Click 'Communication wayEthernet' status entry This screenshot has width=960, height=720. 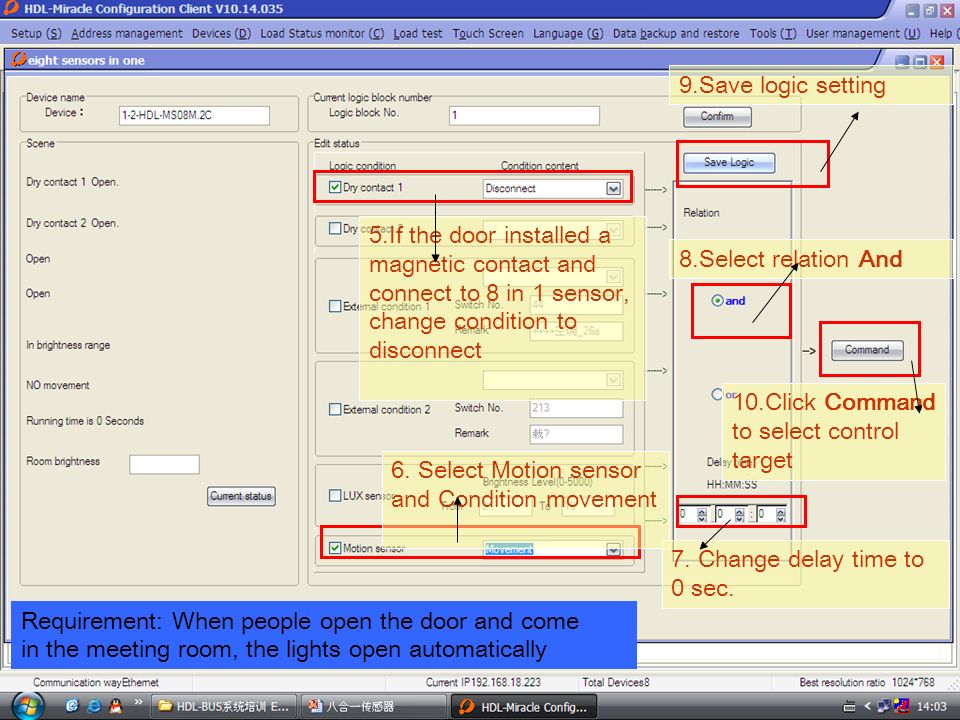point(96,682)
